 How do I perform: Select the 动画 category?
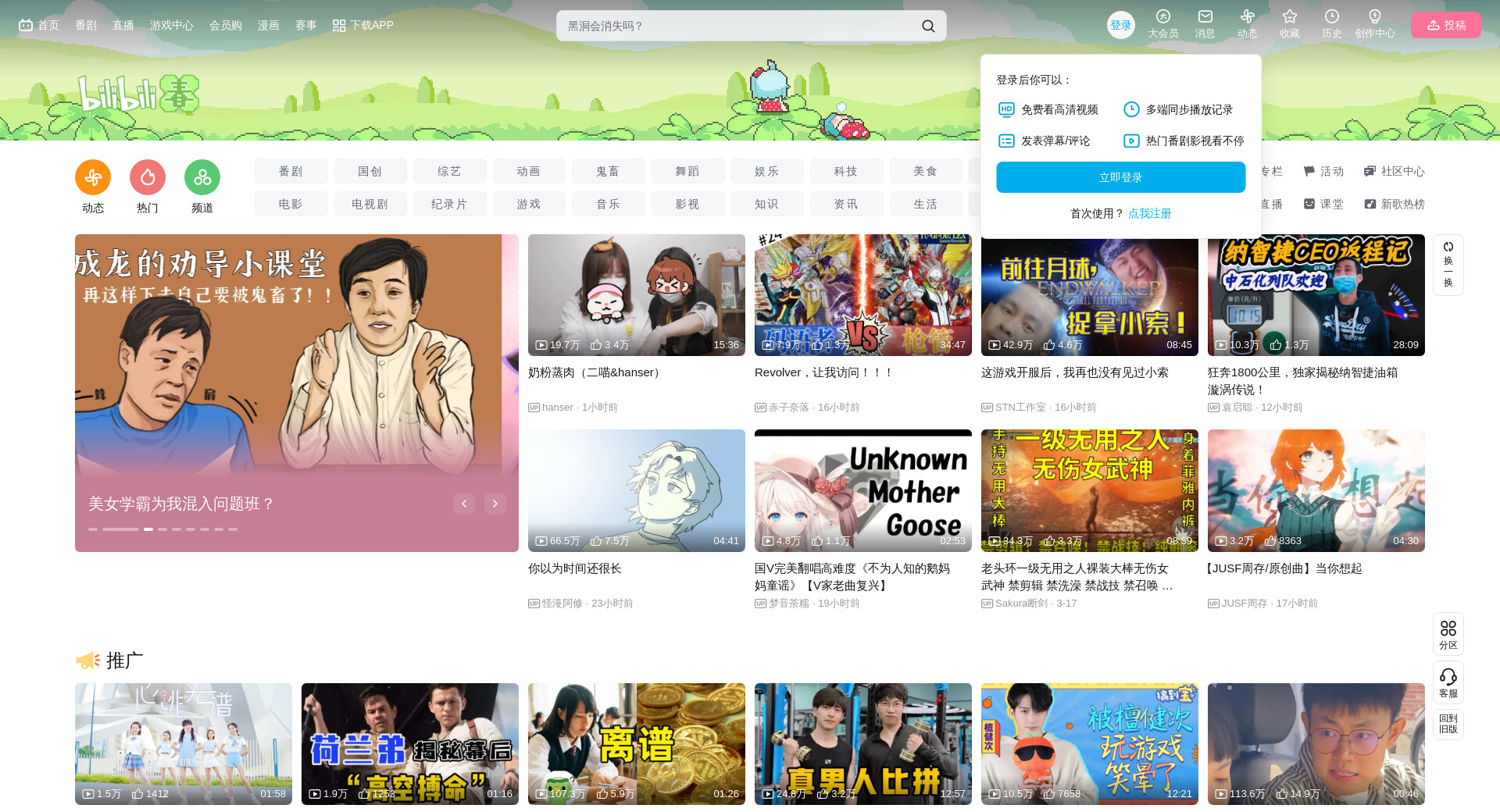[x=529, y=171]
